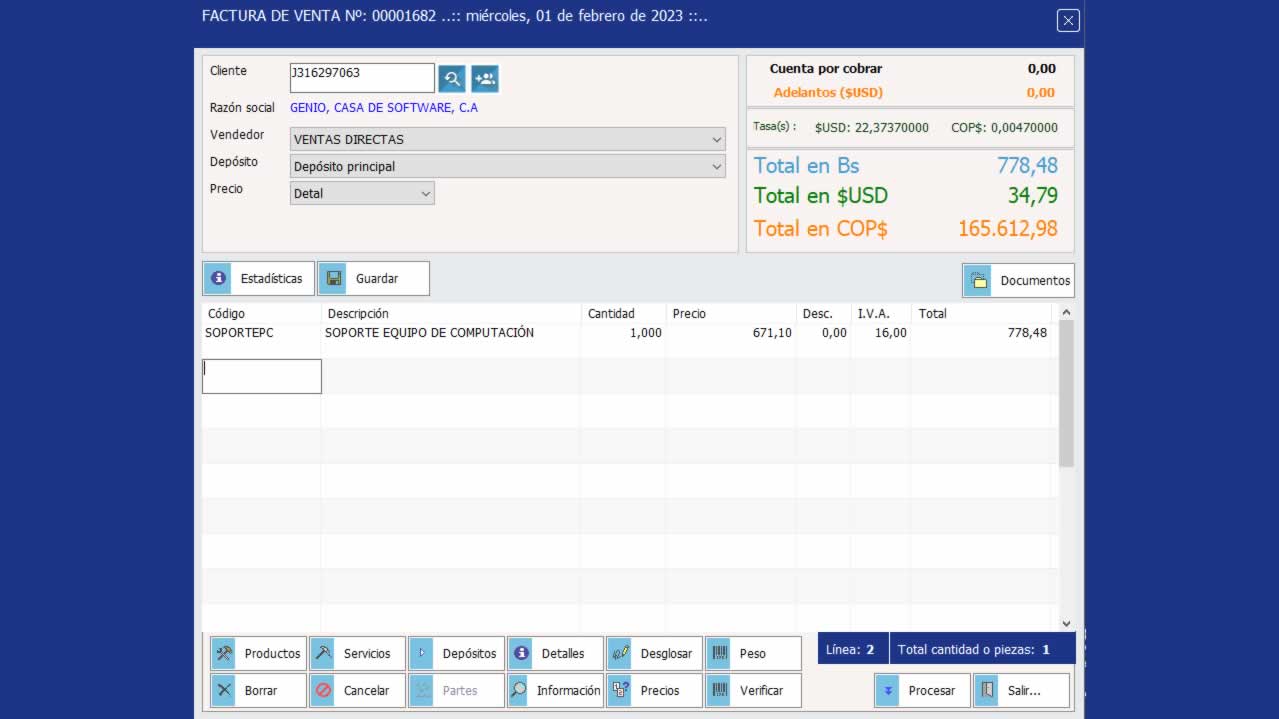Click Total en COP$ value 165.612,98

[1008, 228]
